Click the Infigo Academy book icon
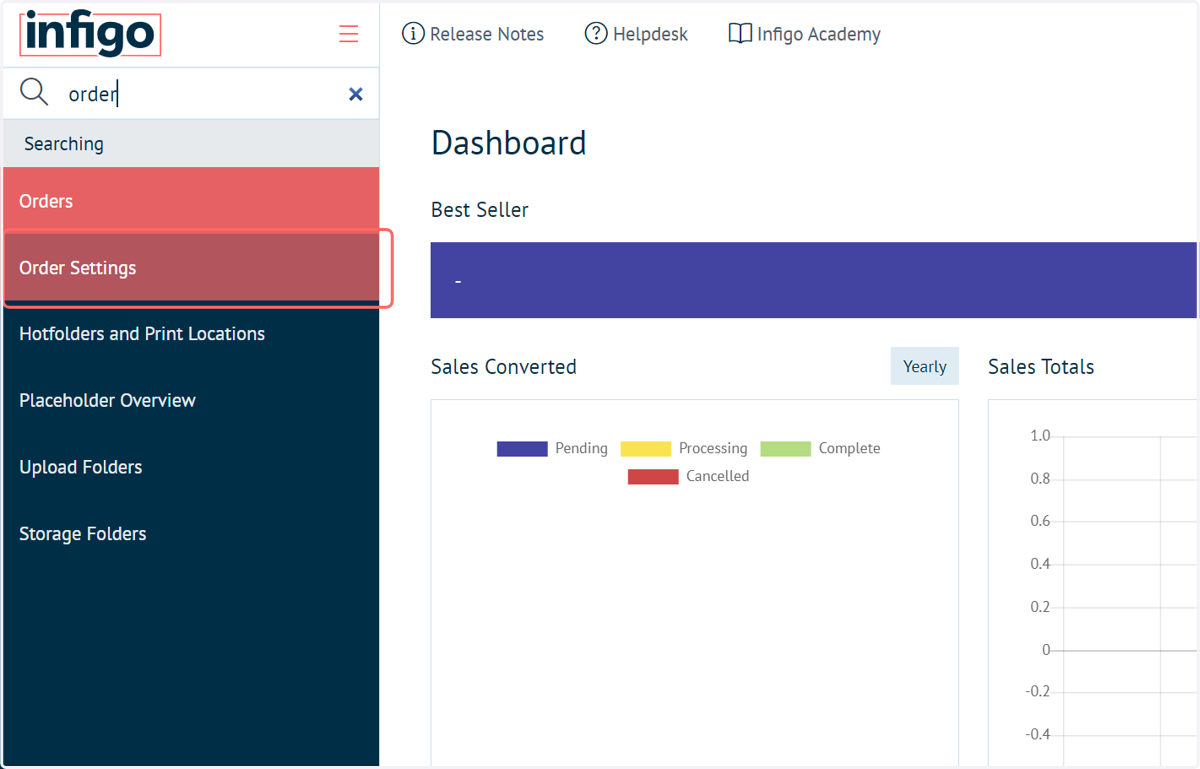This screenshot has width=1200, height=769. point(740,34)
